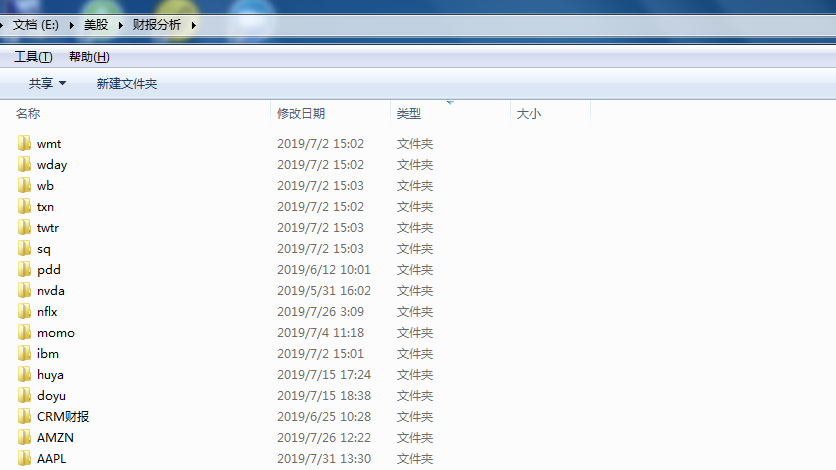The width and height of the screenshot is (836, 470).
Task: Select the CRM财报 folder name
Action: [63, 417]
